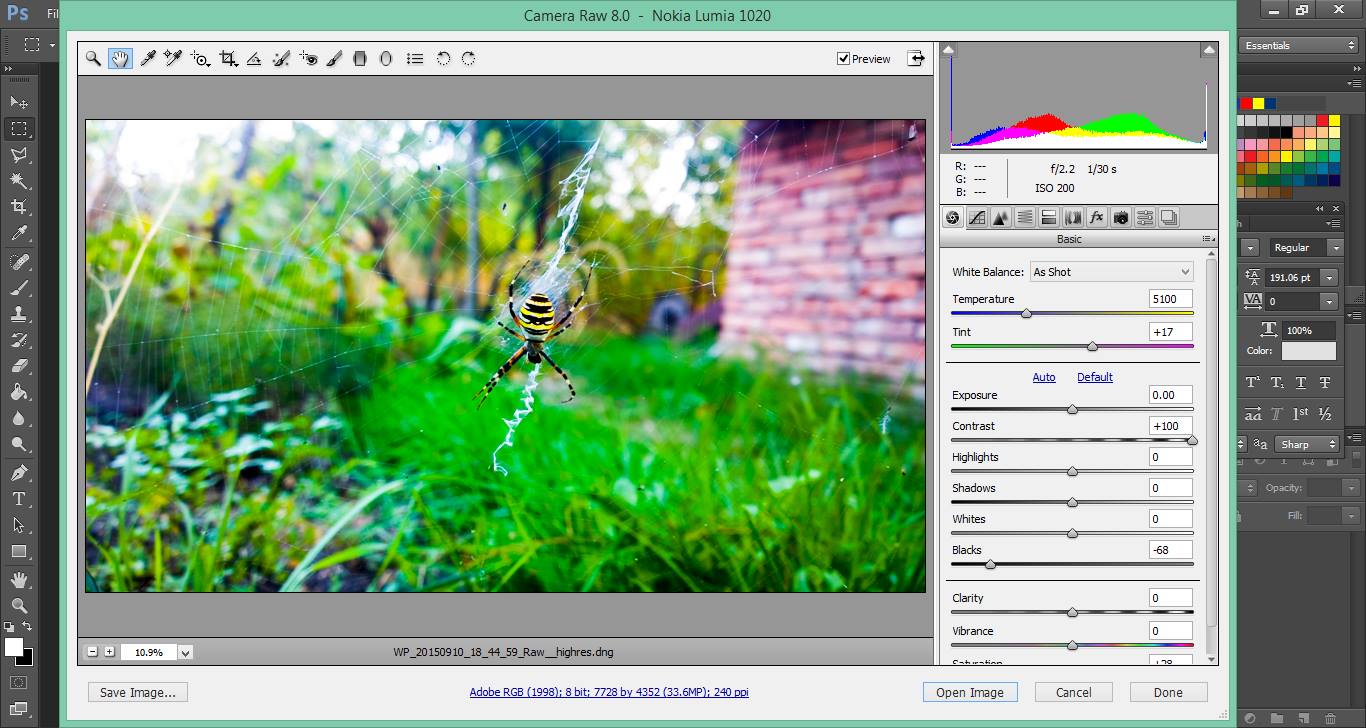1366x728 pixels.
Task: Toggle shadow clipping warning in histogram
Action: pyautogui.click(x=949, y=49)
